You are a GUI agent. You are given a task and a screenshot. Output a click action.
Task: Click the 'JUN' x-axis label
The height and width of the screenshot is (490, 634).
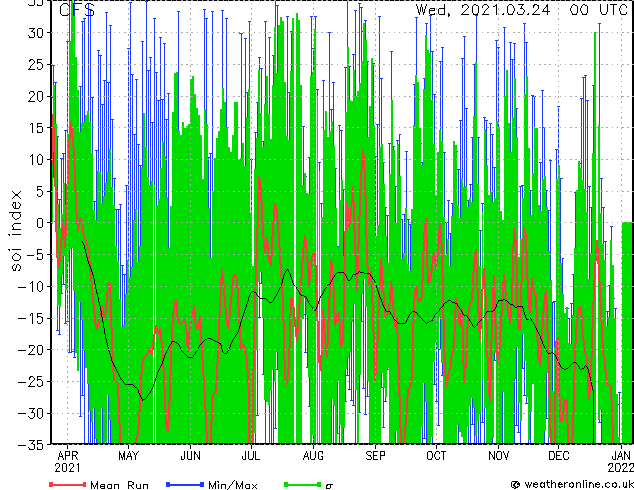point(190,456)
